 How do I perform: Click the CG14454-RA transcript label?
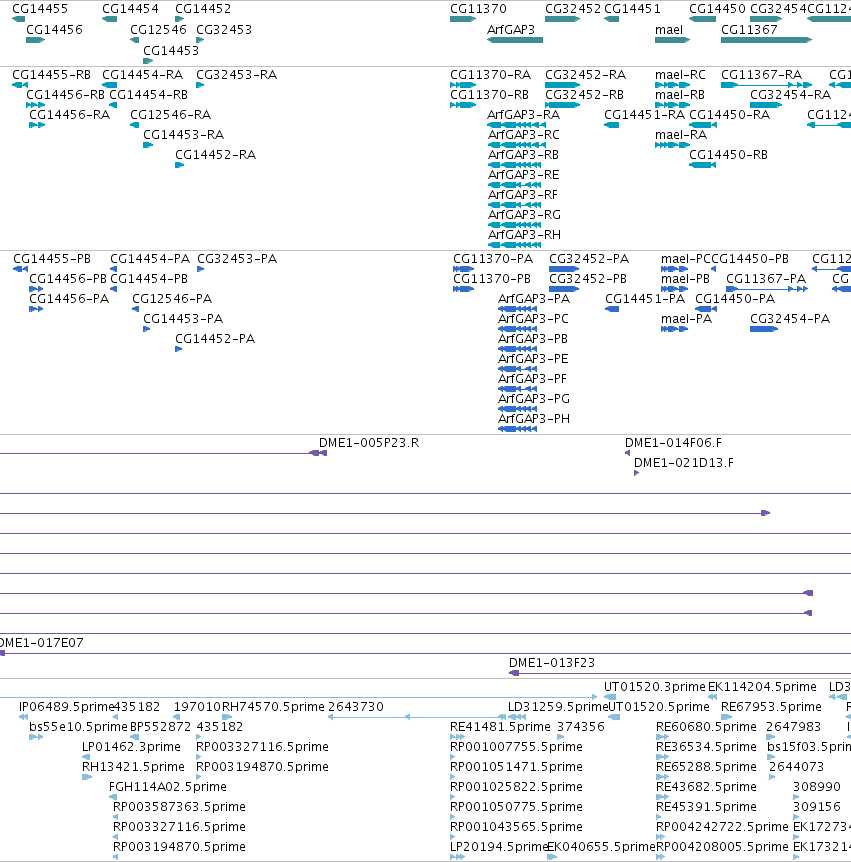pos(142,75)
